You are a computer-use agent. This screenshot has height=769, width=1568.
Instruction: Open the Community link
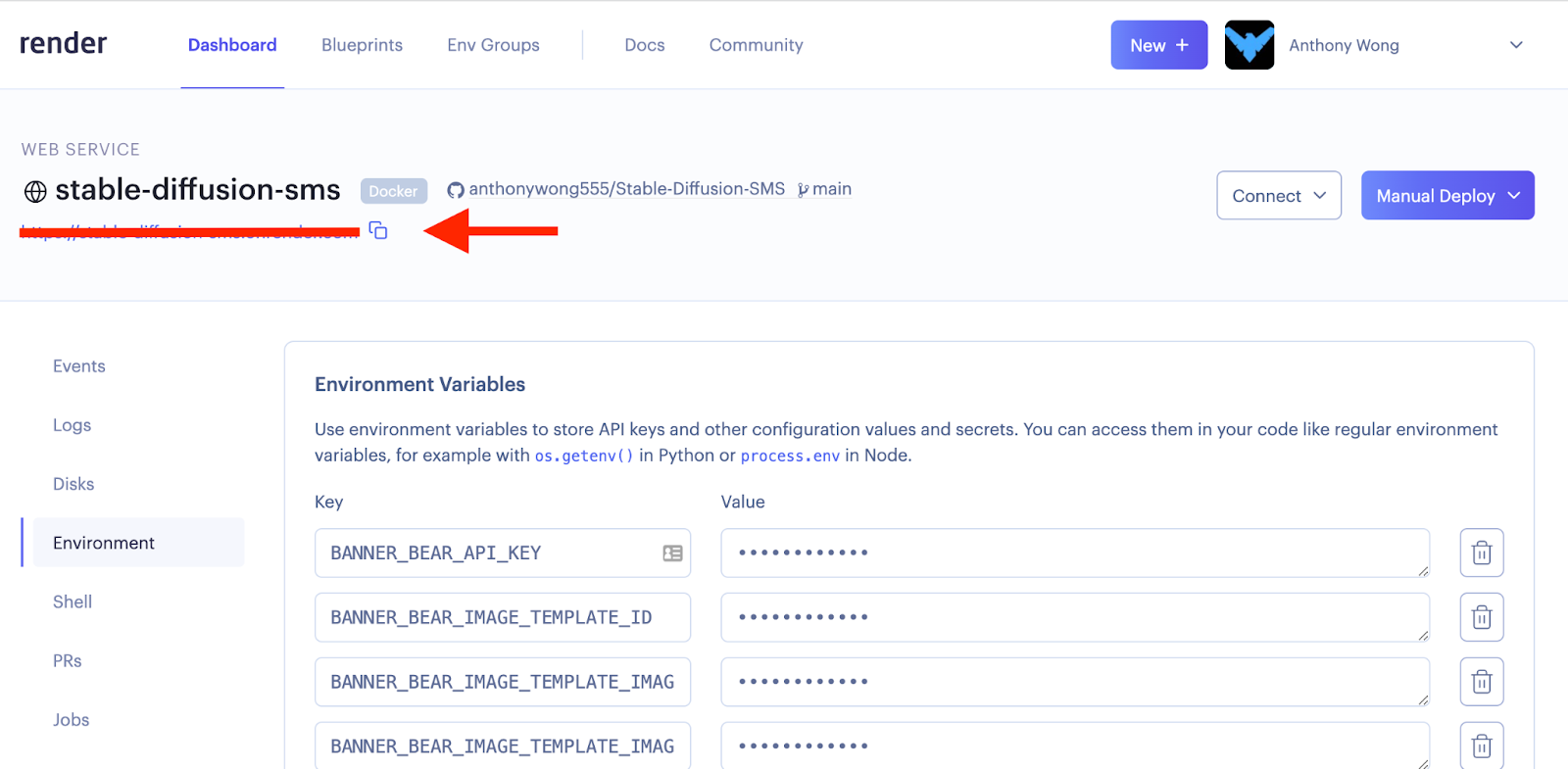point(756,45)
